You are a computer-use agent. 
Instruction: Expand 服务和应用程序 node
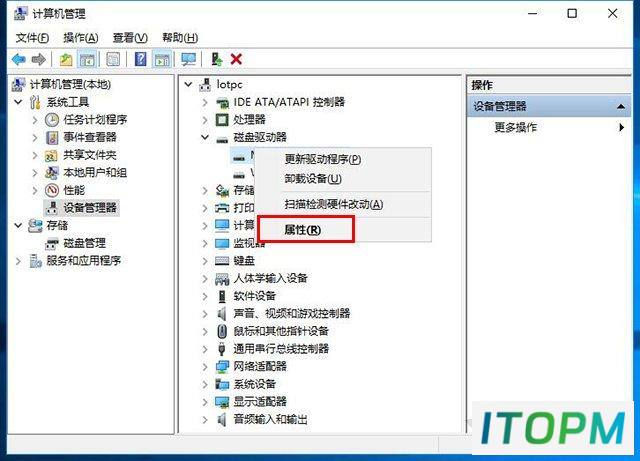click(x=18, y=261)
